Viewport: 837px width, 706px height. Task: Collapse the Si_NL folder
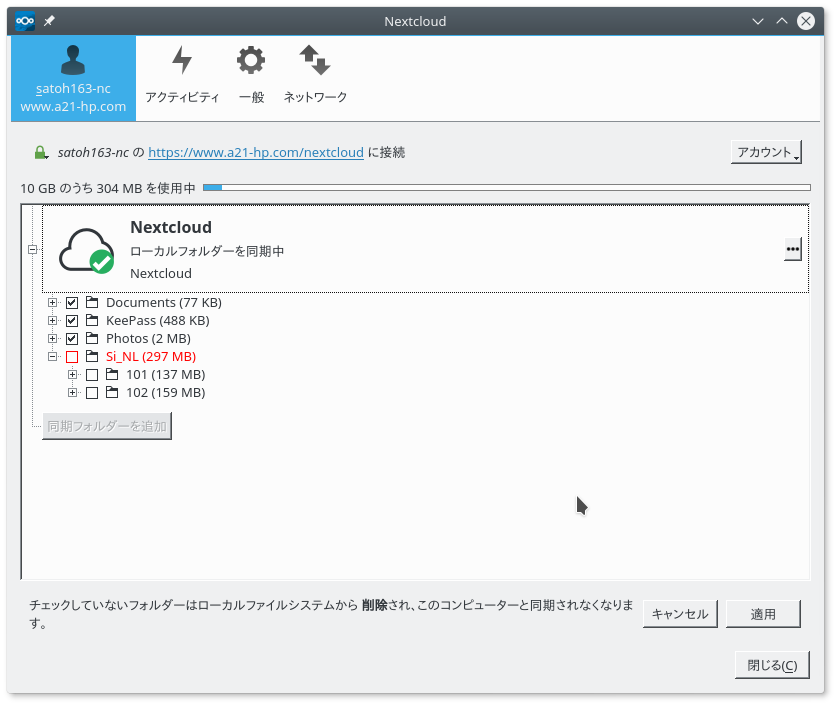click(x=52, y=357)
